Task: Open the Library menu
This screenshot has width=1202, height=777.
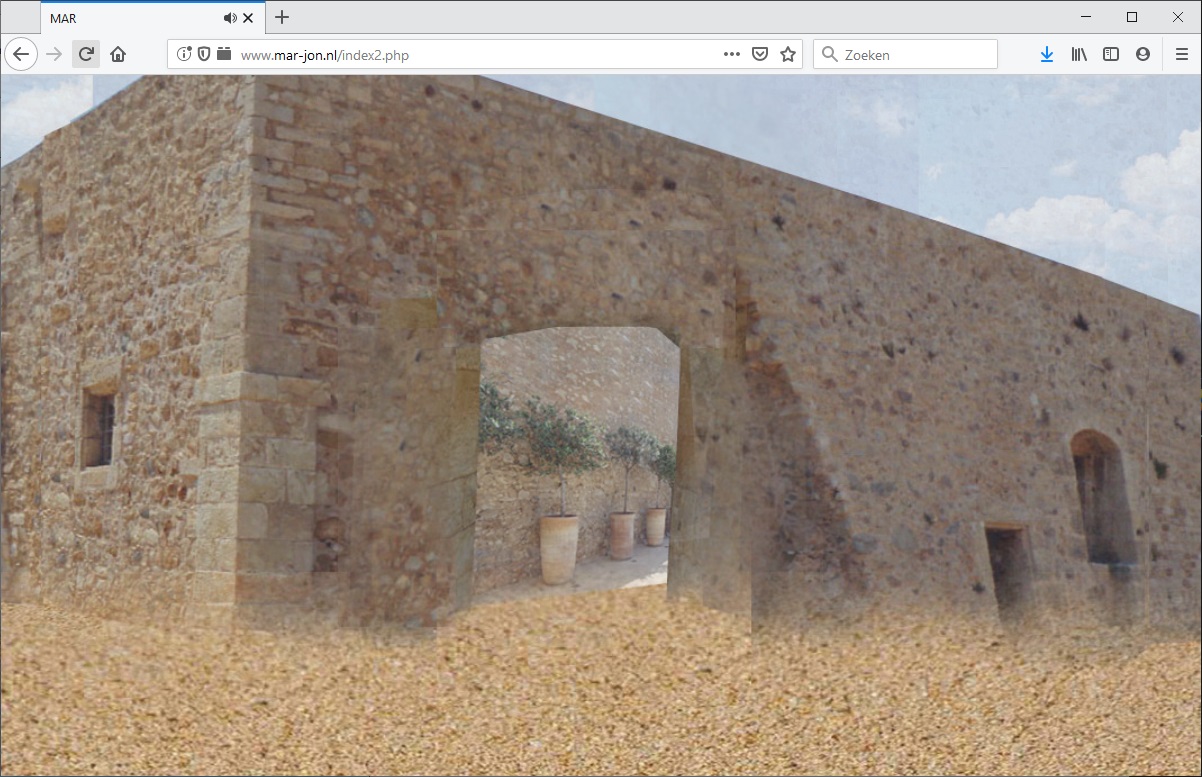Action: tap(1079, 54)
